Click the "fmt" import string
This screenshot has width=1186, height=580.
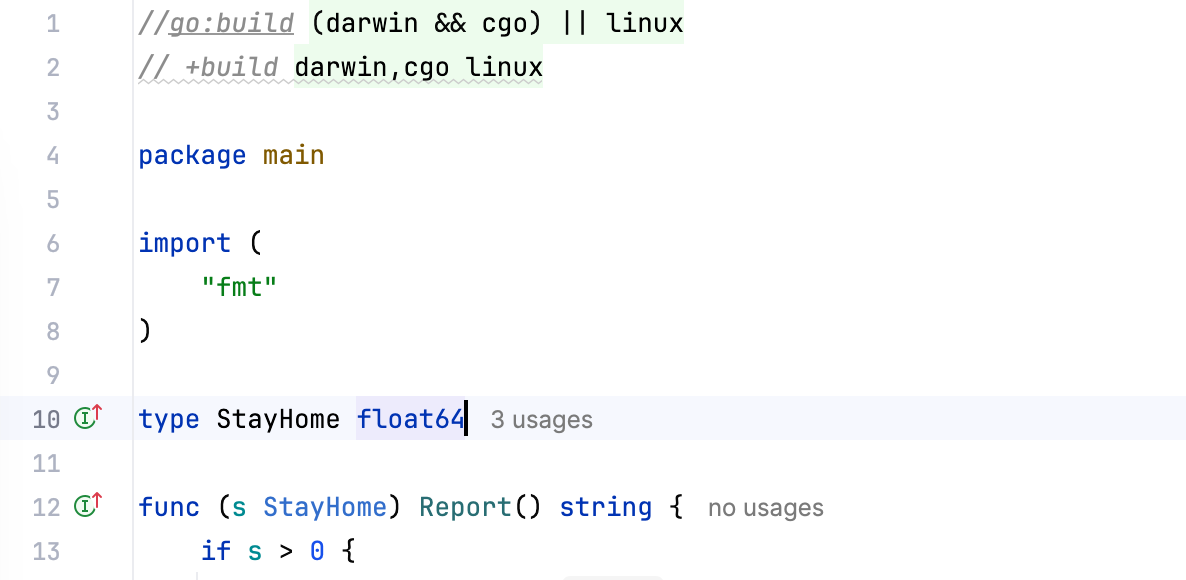[239, 287]
